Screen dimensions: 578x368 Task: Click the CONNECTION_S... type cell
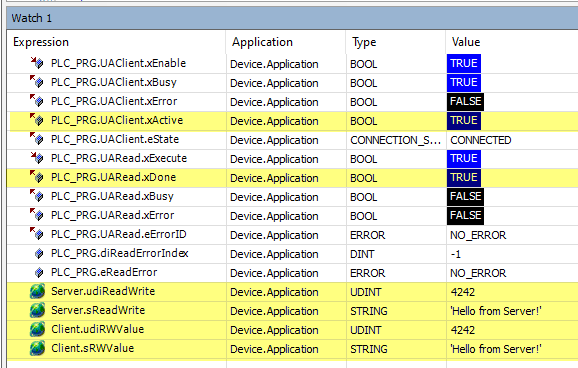click(x=395, y=140)
